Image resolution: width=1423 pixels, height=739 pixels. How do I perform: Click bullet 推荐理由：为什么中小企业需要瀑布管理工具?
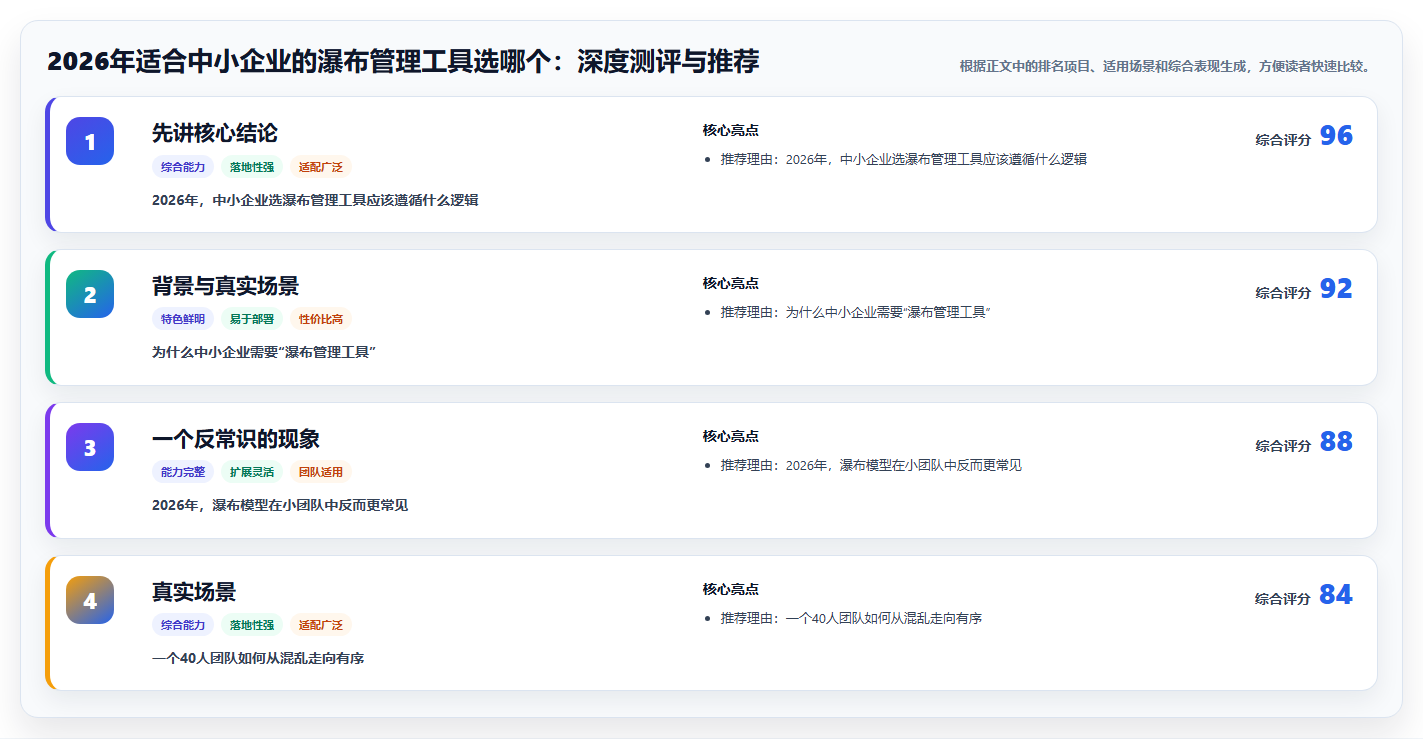pyautogui.click(x=855, y=312)
